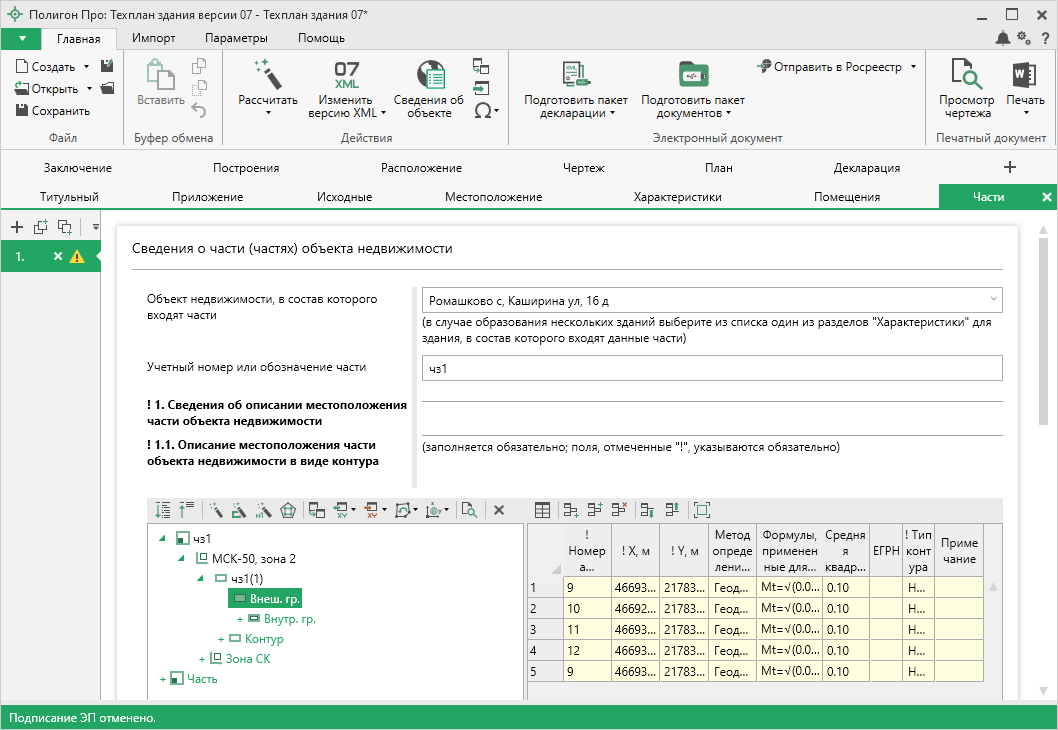Click the notification bell icon
The image size is (1058, 730).
tap(1003, 38)
